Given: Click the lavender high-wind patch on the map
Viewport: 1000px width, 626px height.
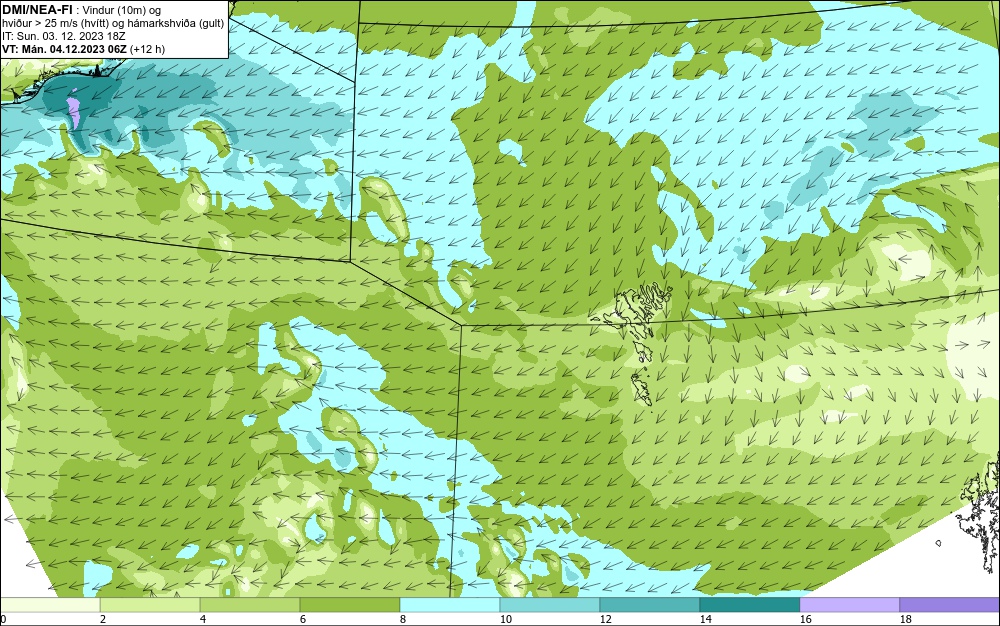Looking at the screenshot, I should (73, 112).
